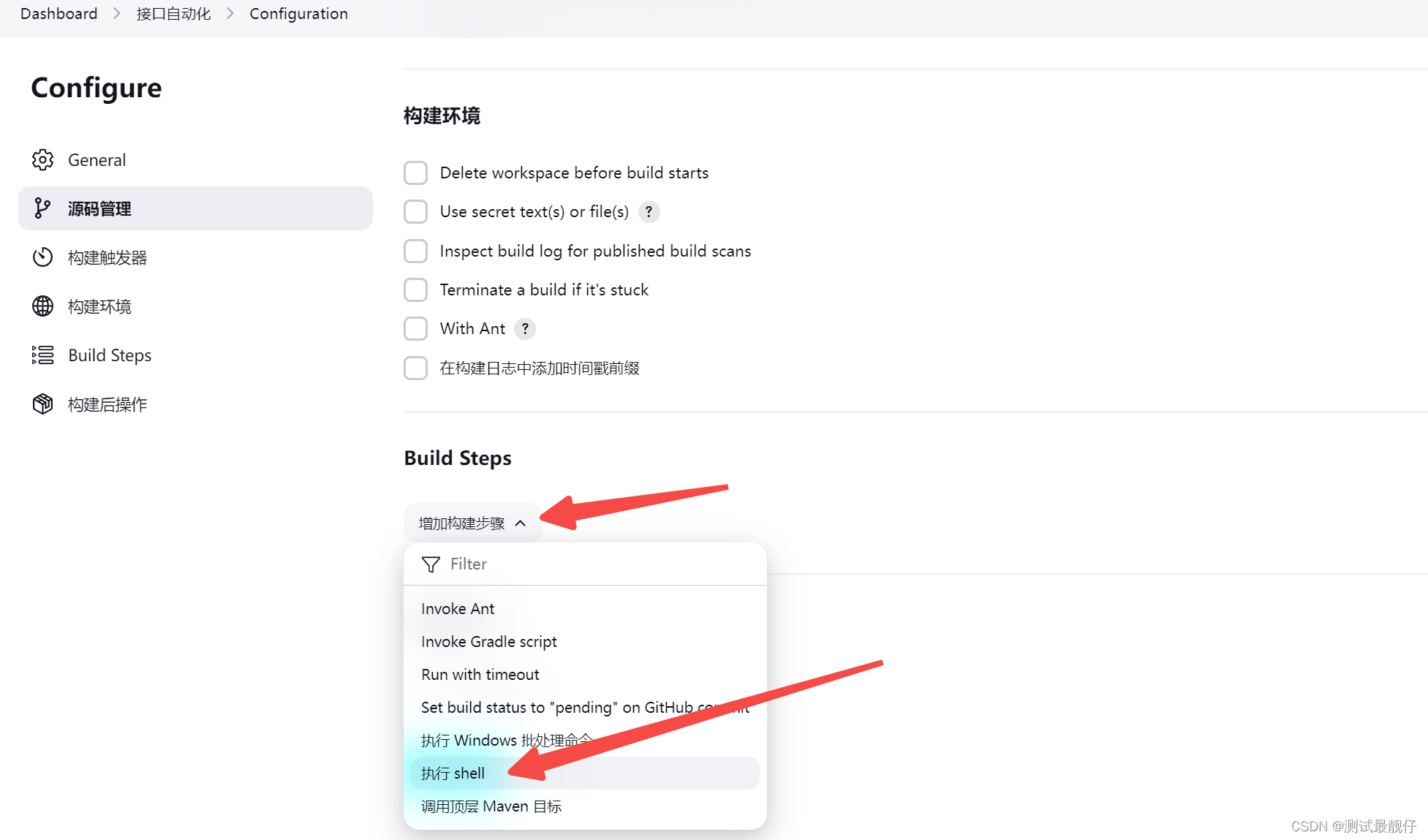Screen dimensions: 1428x840
Task: Enable Use secret text(s) or file(s)
Action: coord(416,211)
